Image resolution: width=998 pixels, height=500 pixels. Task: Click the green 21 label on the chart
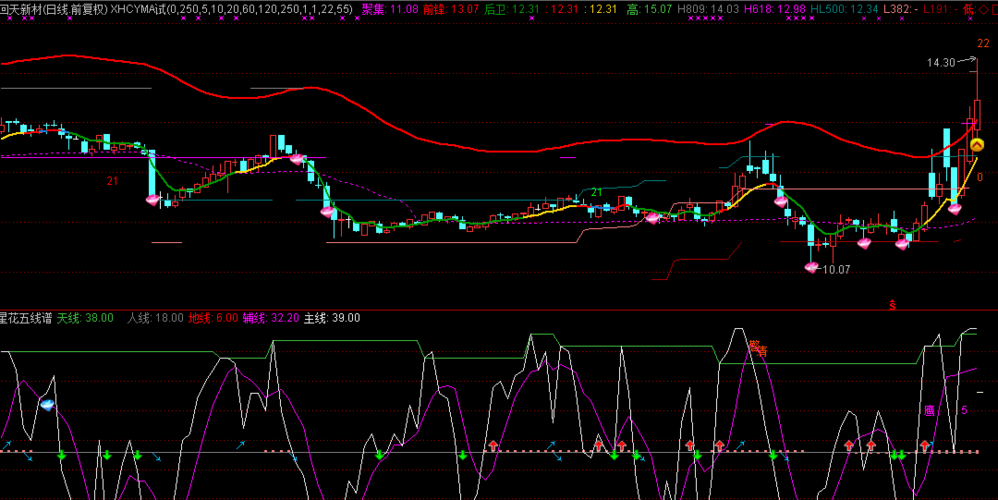pyautogui.click(x=596, y=192)
